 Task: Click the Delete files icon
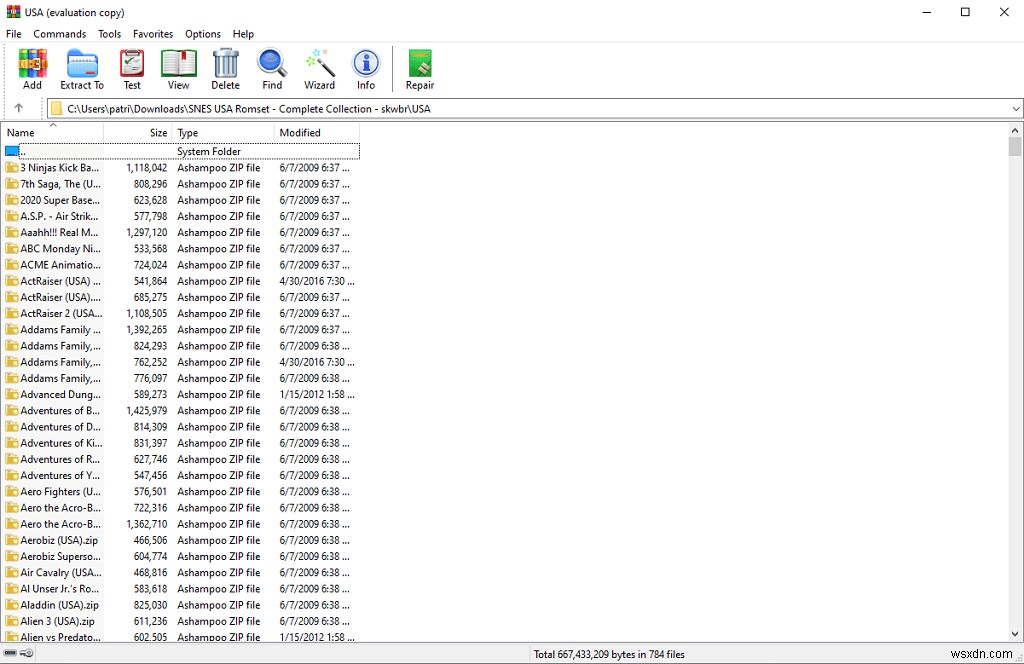click(225, 68)
